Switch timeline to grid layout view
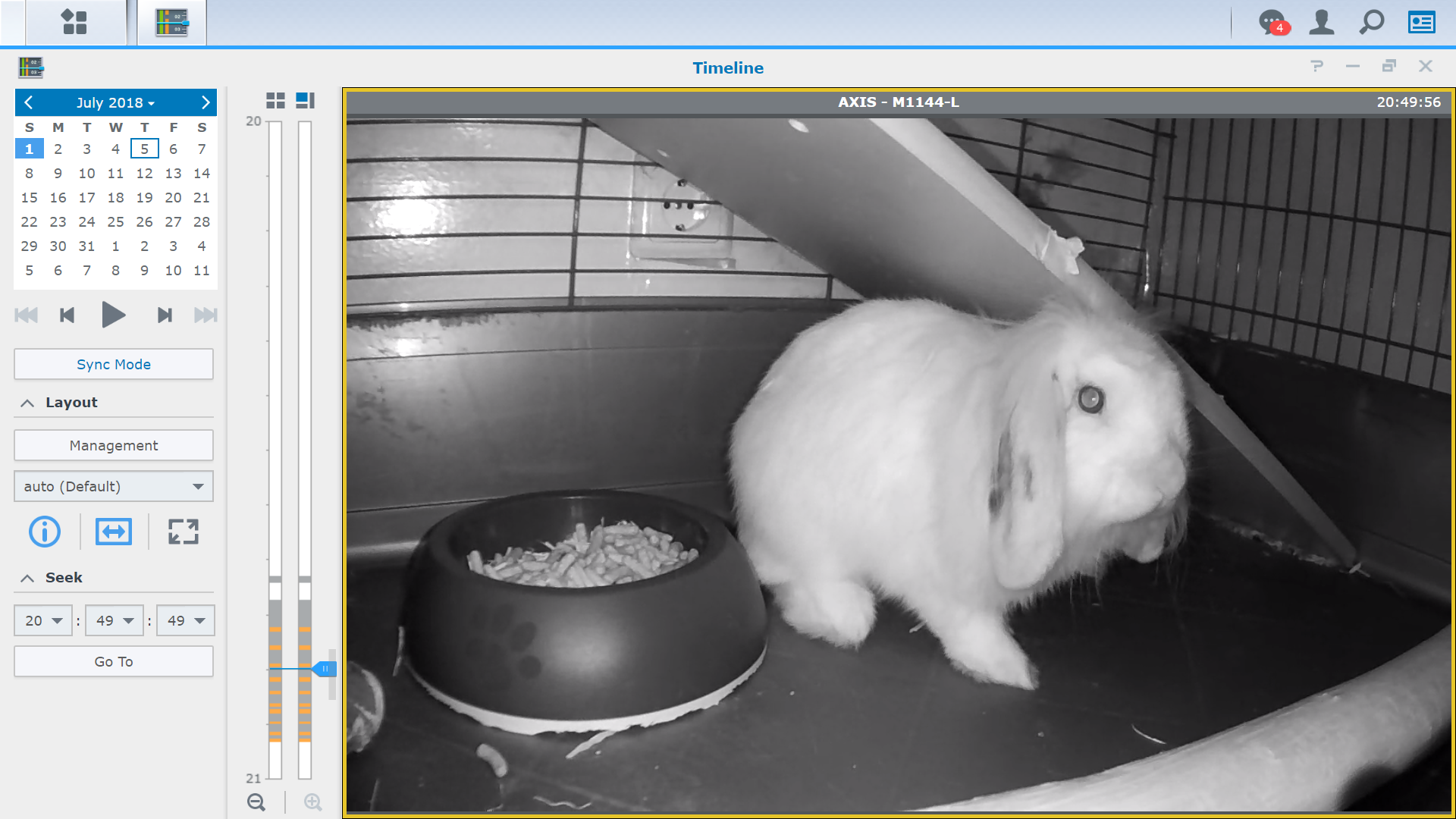Image resolution: width=1456 pixels, height=819 pixels. 275,100
